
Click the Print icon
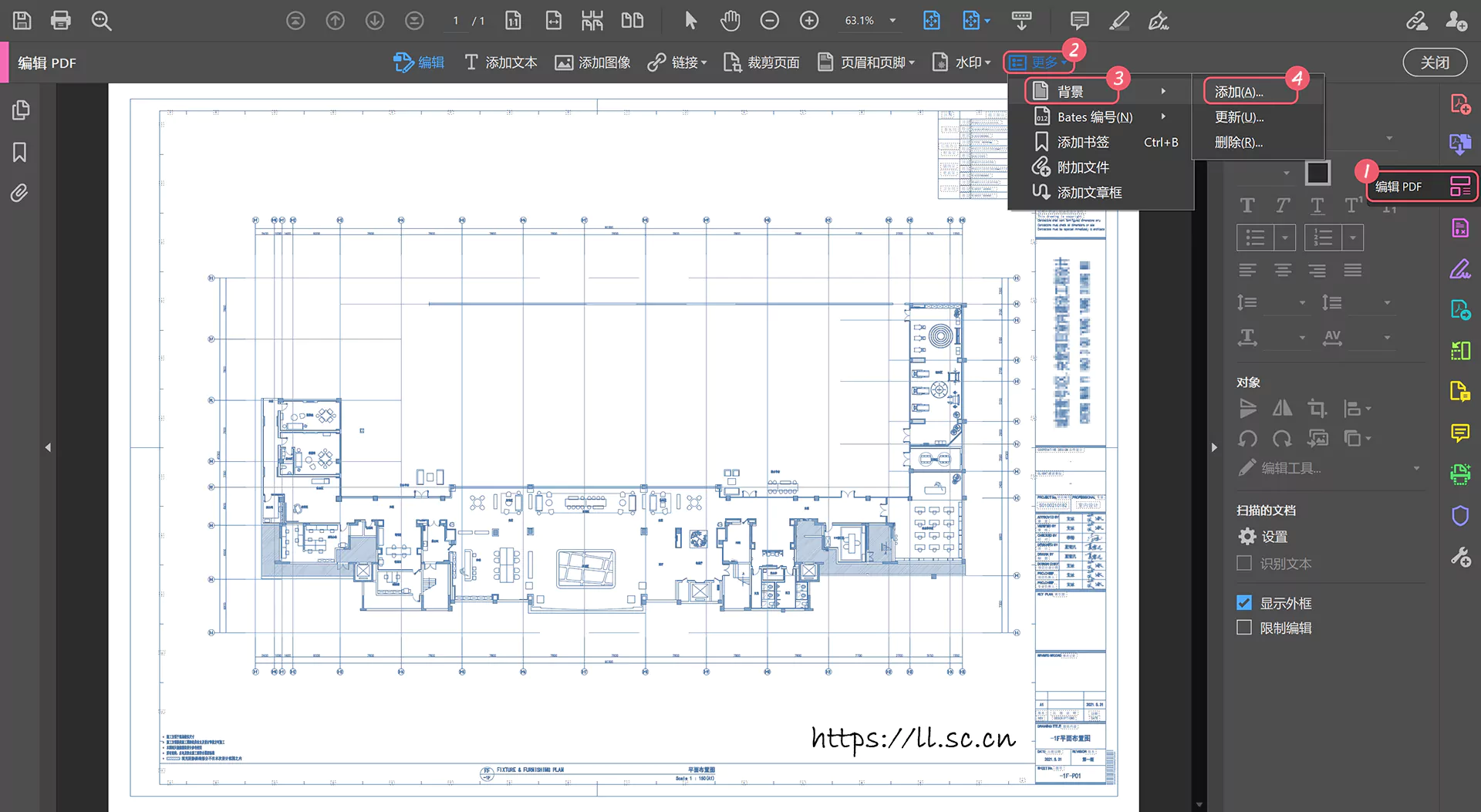[60, 21]
